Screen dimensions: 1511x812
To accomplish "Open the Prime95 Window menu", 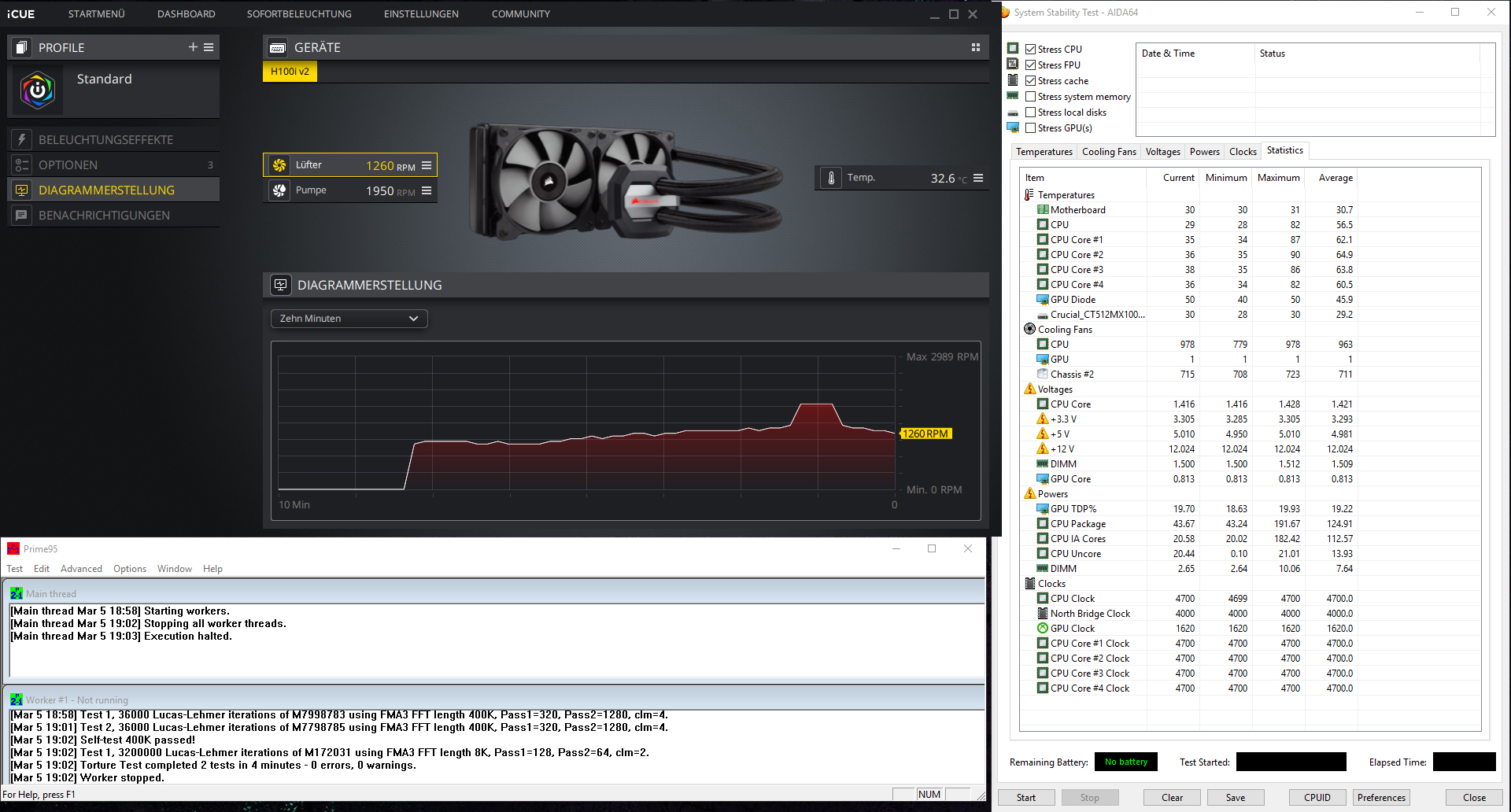I will 175,569.
